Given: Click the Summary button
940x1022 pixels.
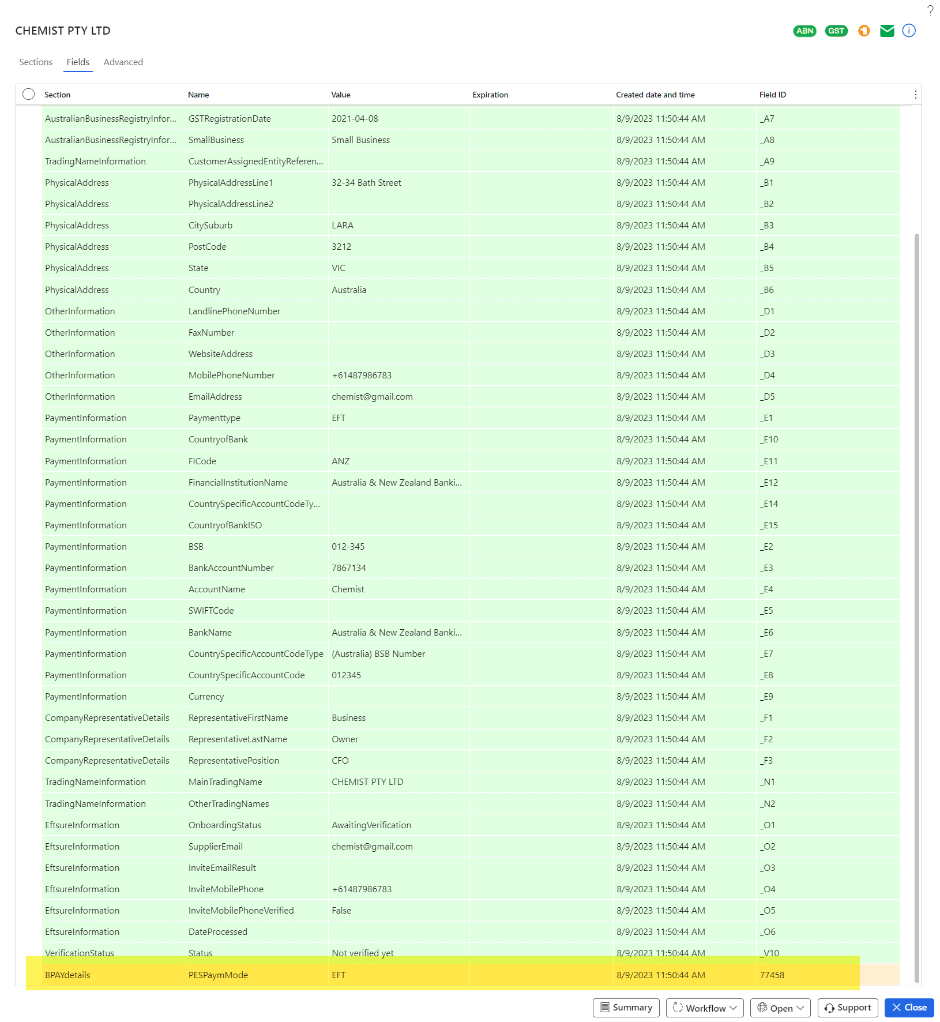Looking at the screenshot, I should coord(626,1008).
